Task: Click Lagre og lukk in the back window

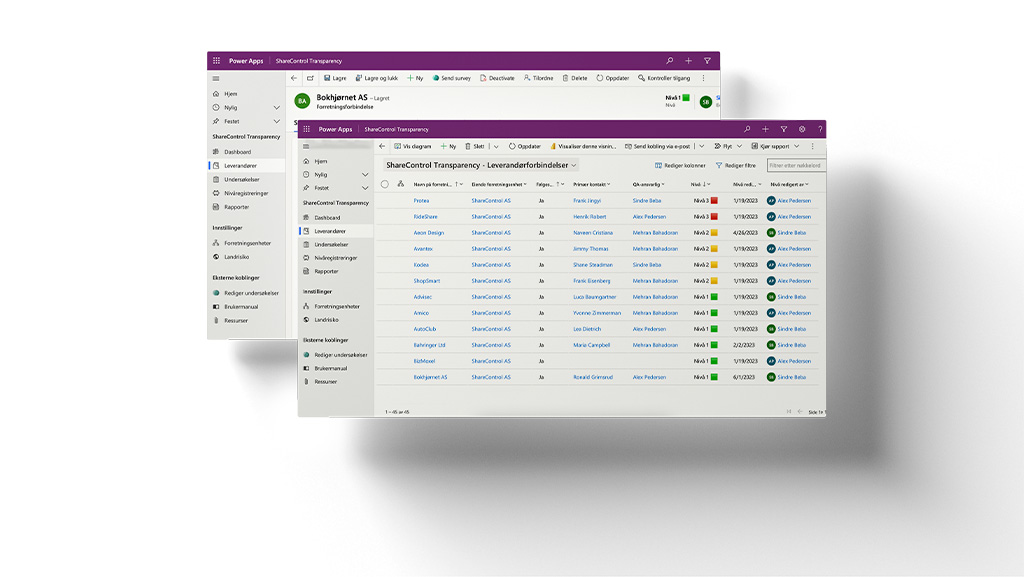Action: [x=377, y=78]
